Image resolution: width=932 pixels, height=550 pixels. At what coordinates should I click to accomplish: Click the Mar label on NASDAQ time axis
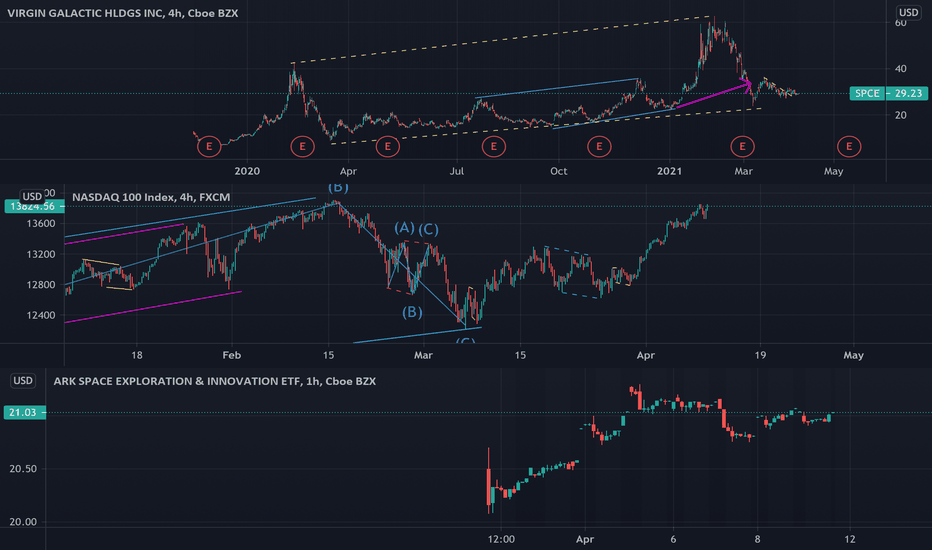point(423,355)
